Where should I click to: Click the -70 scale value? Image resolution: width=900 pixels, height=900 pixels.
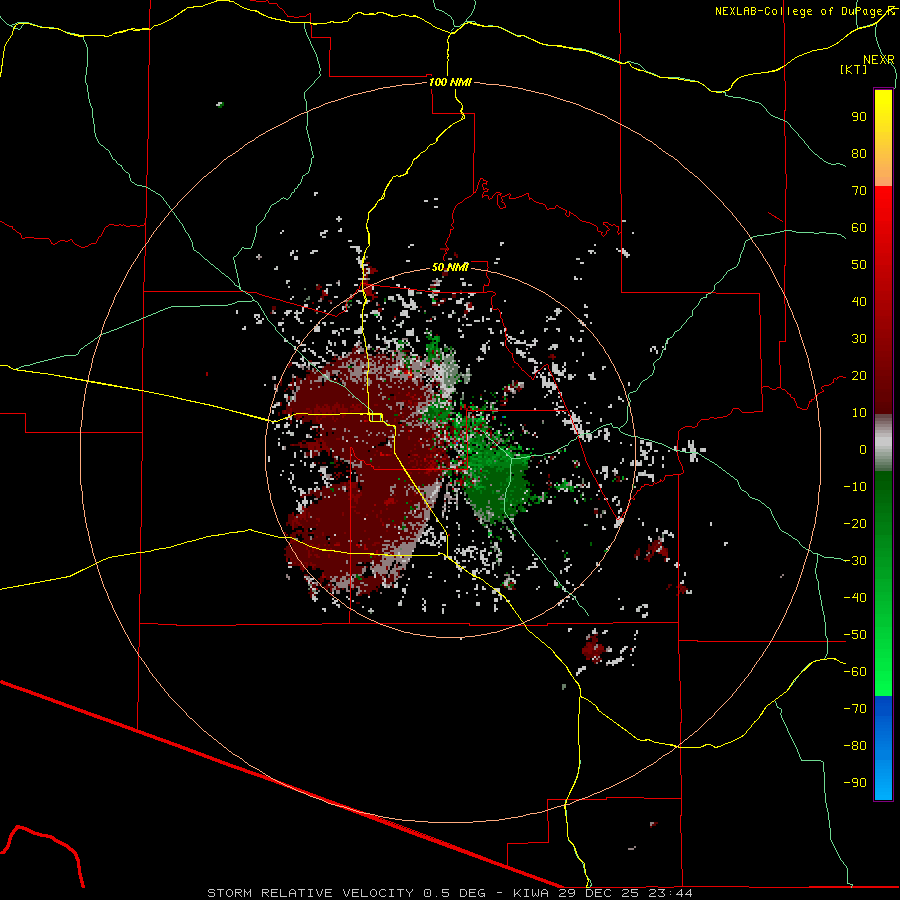[x=855, y=709]
